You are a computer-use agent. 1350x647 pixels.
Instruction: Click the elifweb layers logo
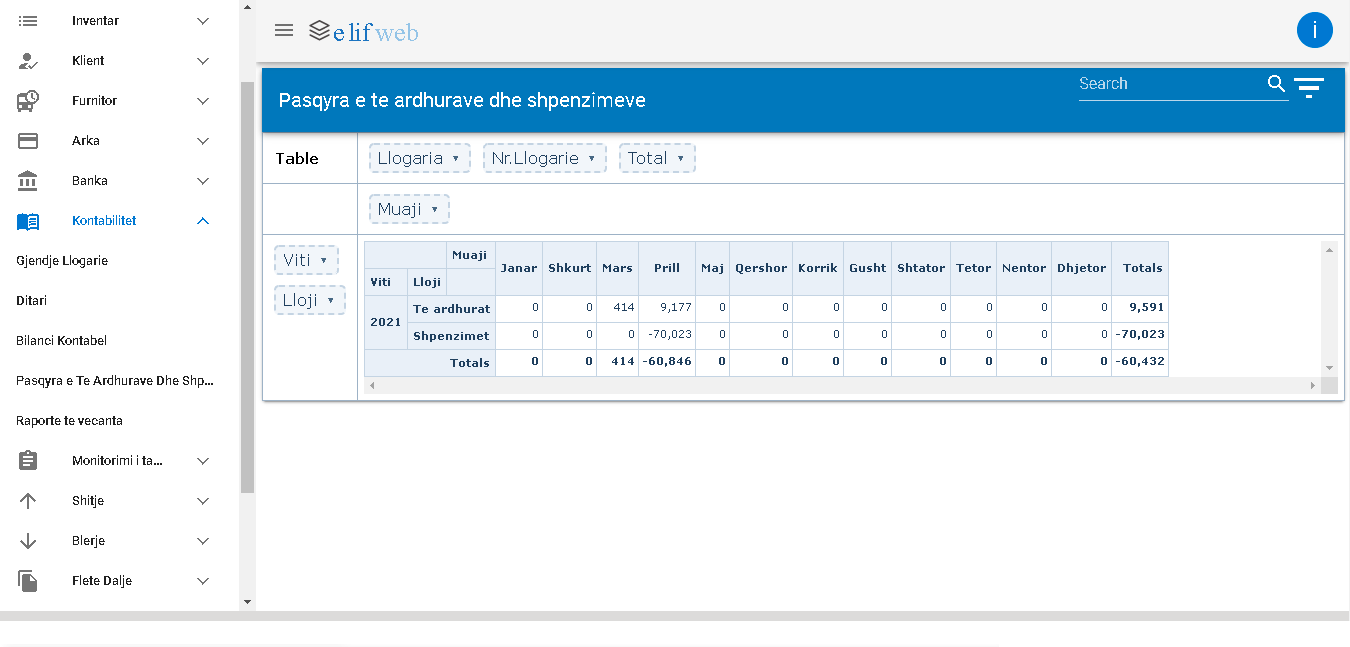tap(319, 31)
